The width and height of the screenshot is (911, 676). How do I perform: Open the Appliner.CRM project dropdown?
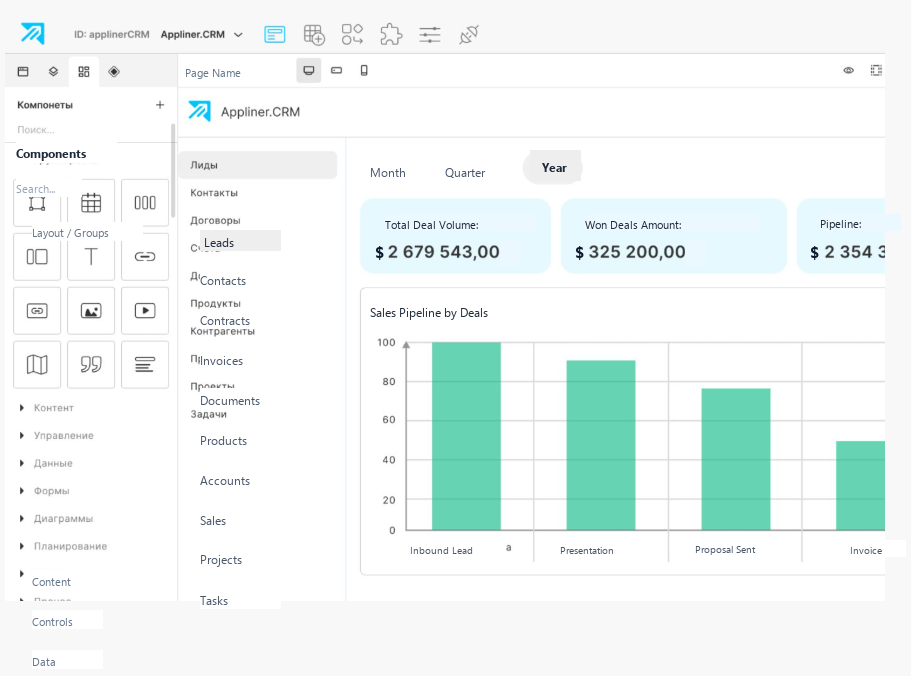[202, 35]
